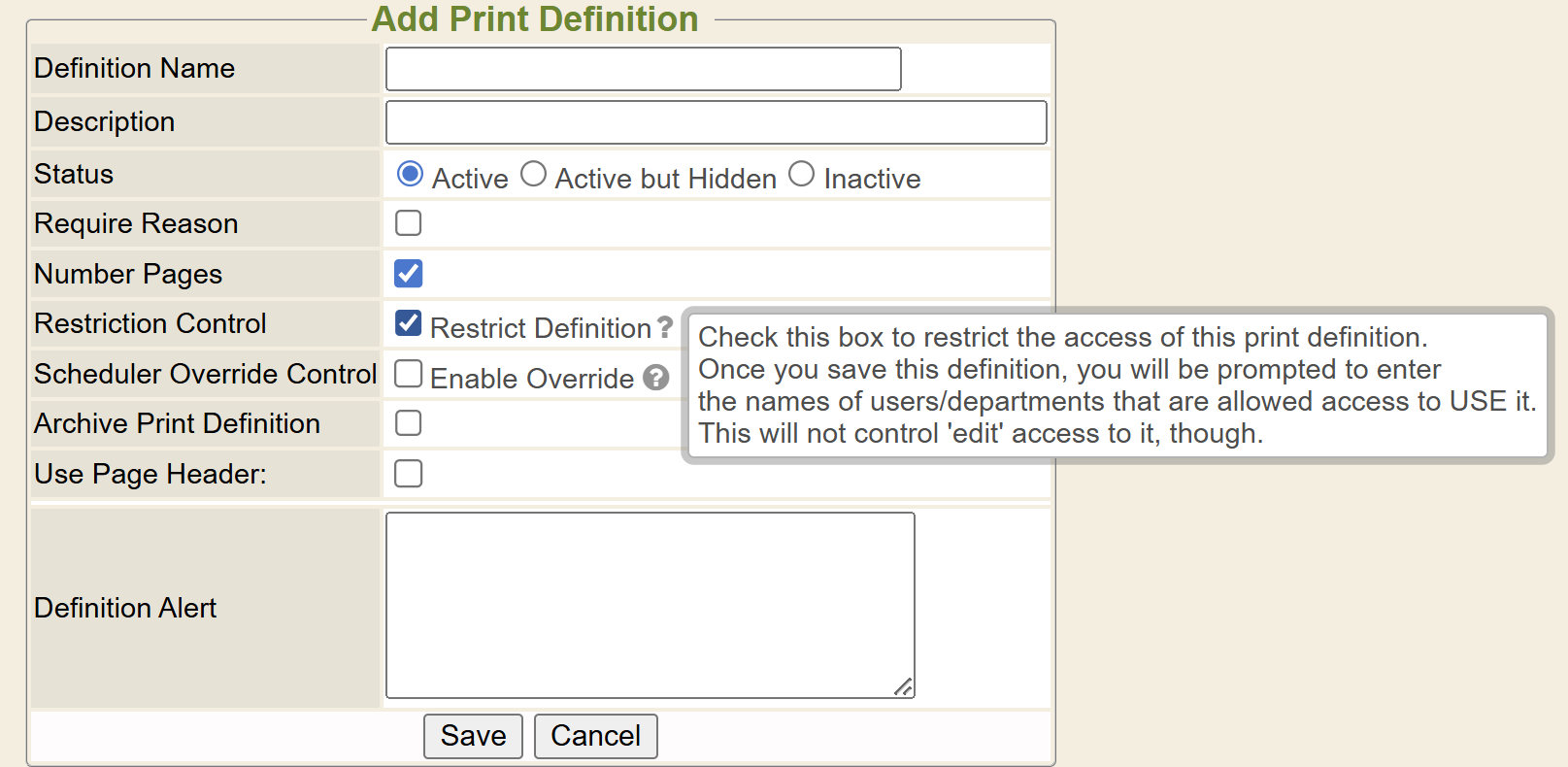Click the Add Print Definition heading
Image resolution: width=1568 pixels, height=767 pixels.
click(x=535, y=19)
